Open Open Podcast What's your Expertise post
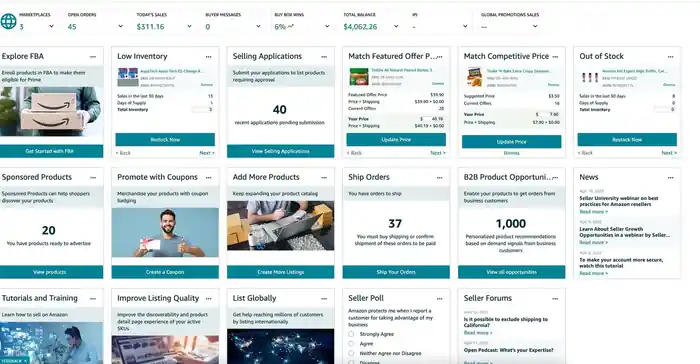 (x=508, y=350)
